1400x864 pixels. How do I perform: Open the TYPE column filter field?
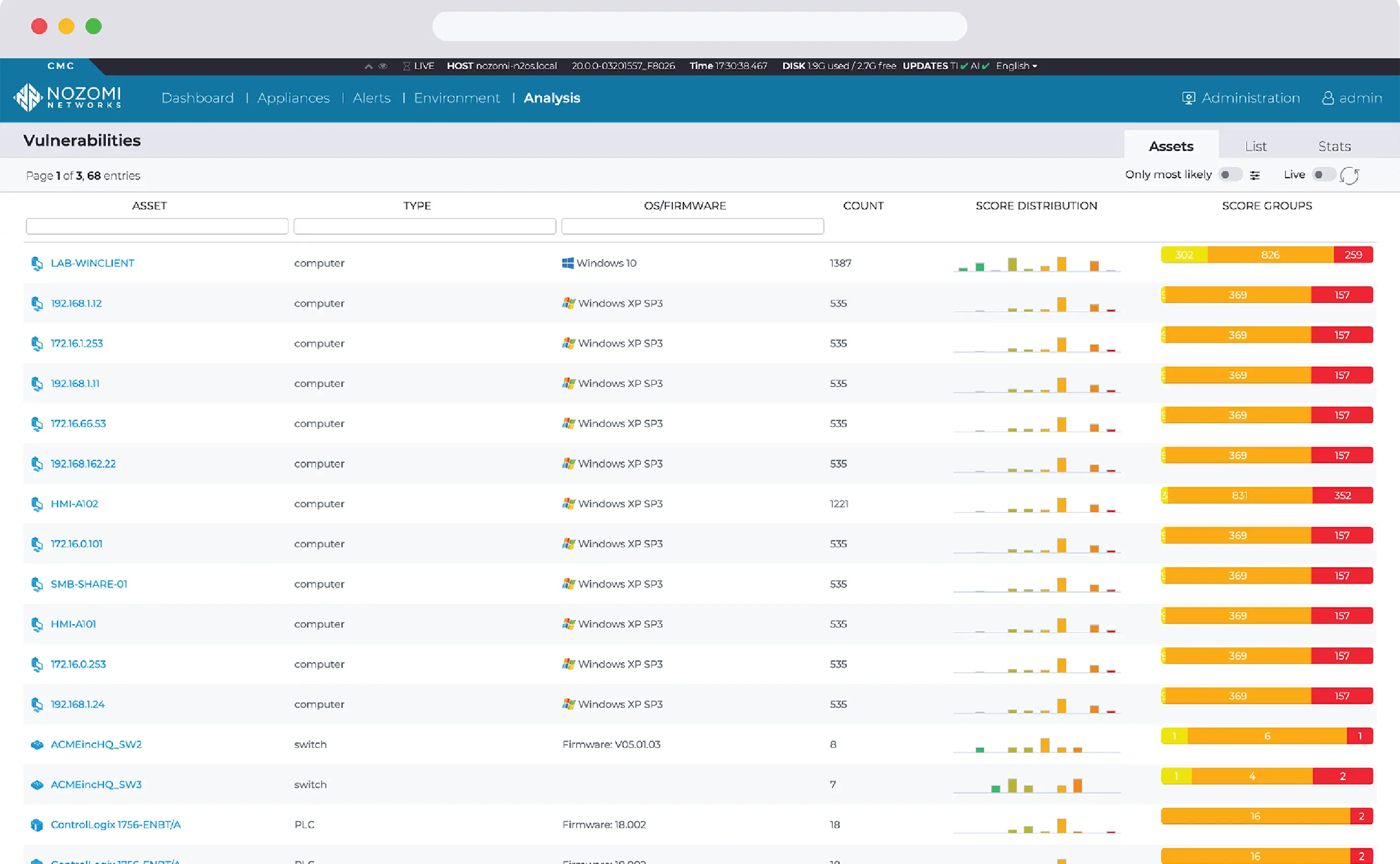pos(424,226)
